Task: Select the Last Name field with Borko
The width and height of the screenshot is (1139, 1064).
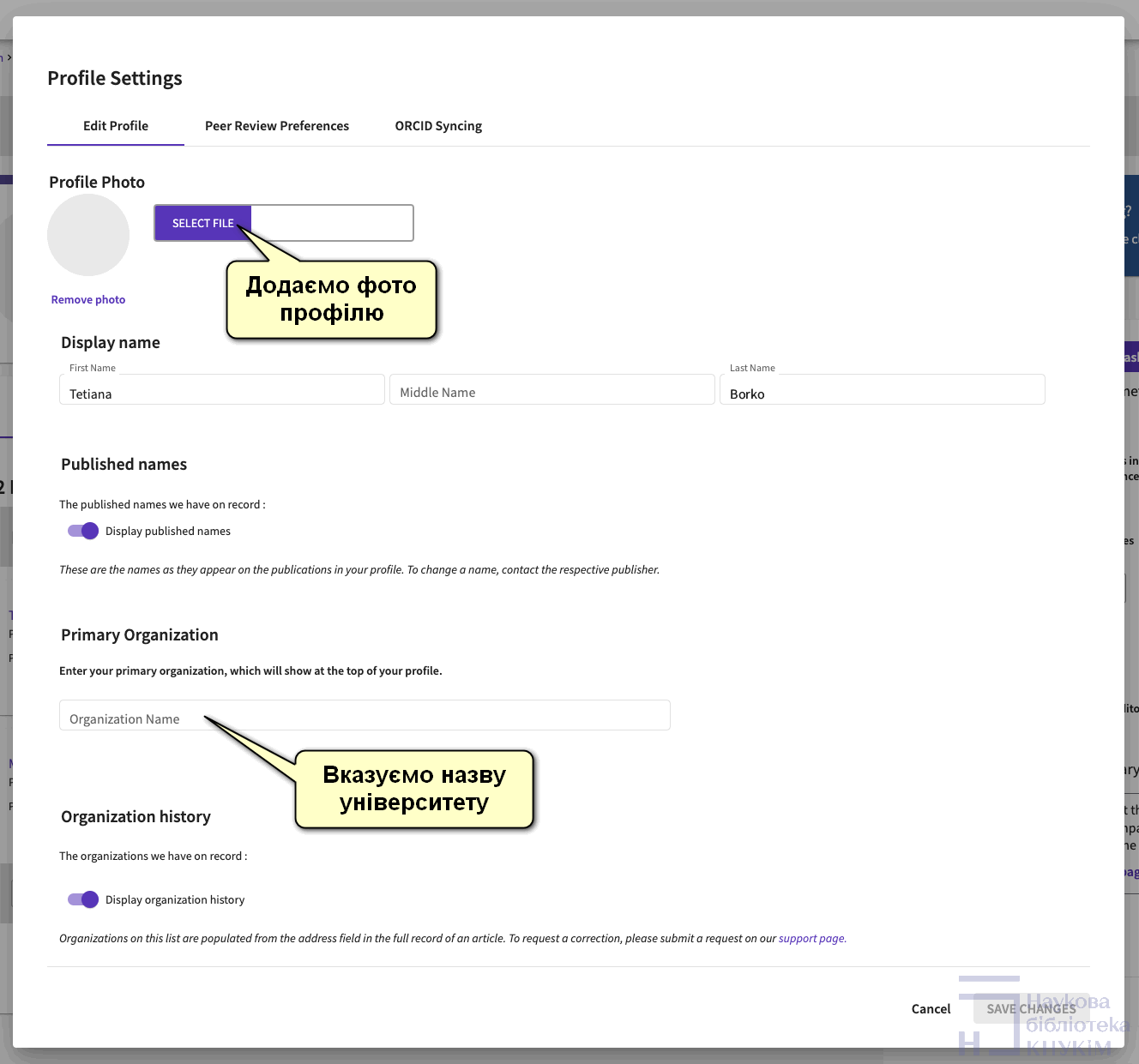Action: [882, 393]
